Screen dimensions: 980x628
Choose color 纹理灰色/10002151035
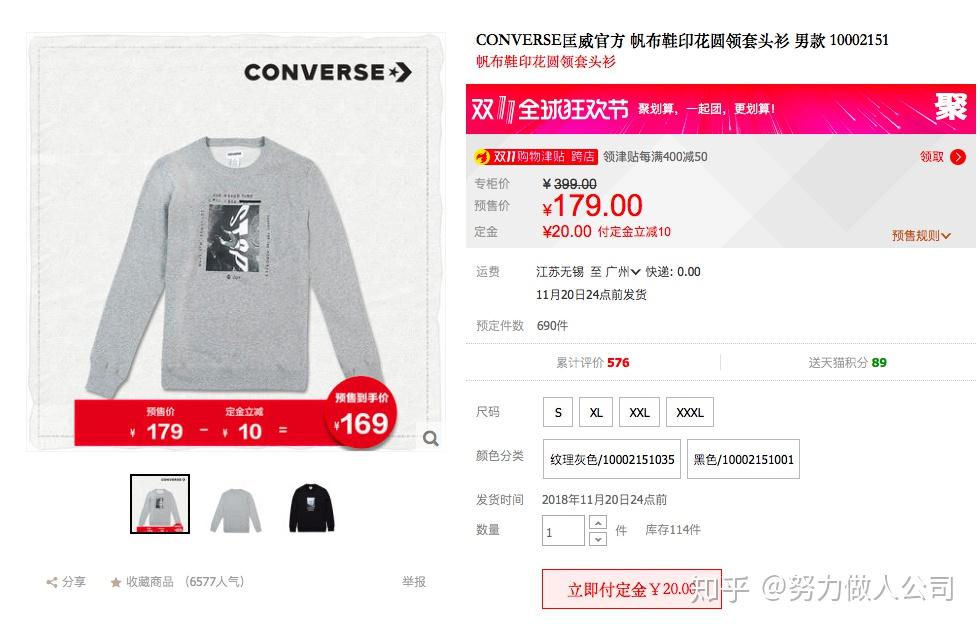[612, 459]
